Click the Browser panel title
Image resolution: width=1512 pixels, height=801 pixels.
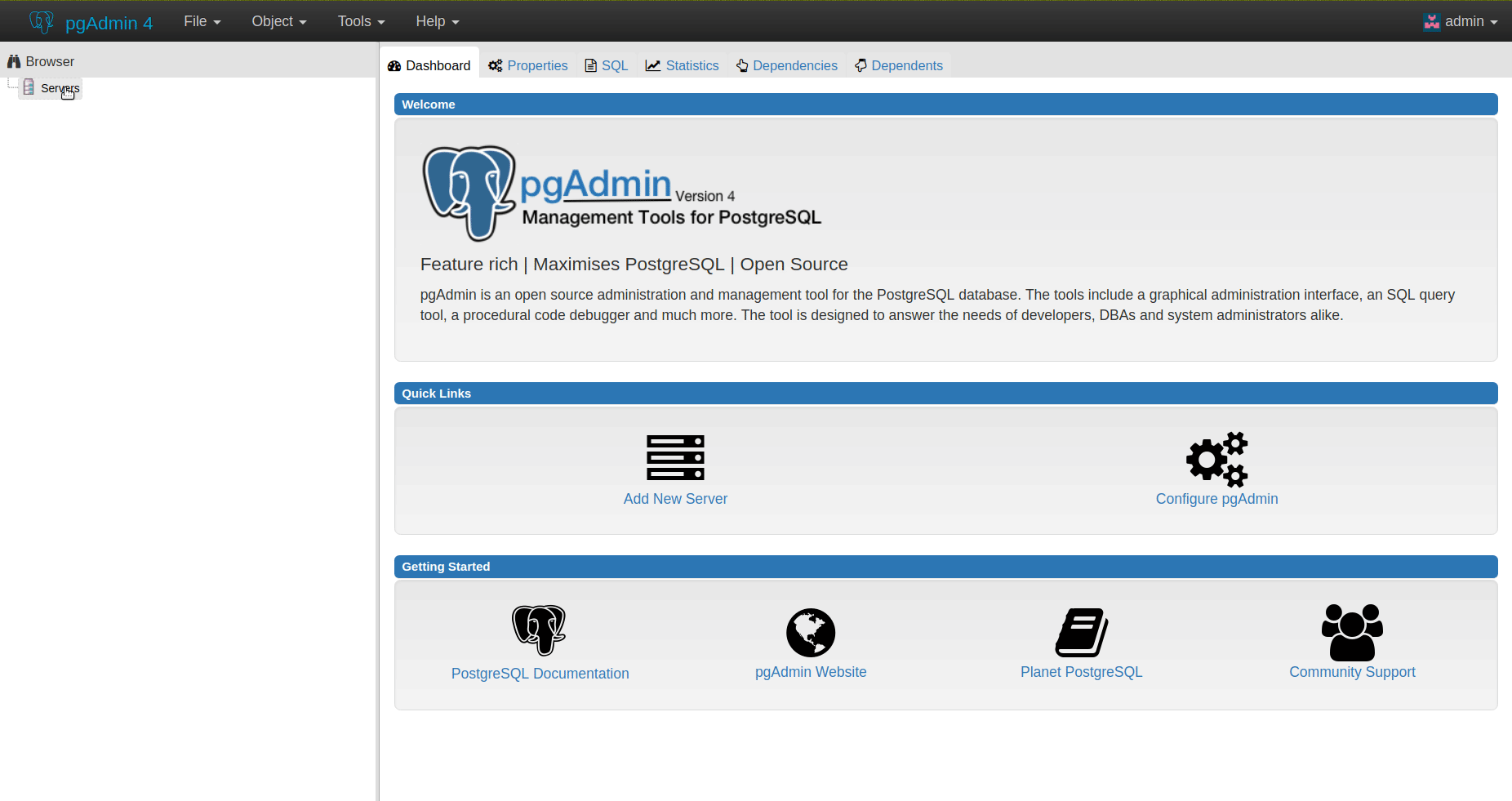pos(50,61)
